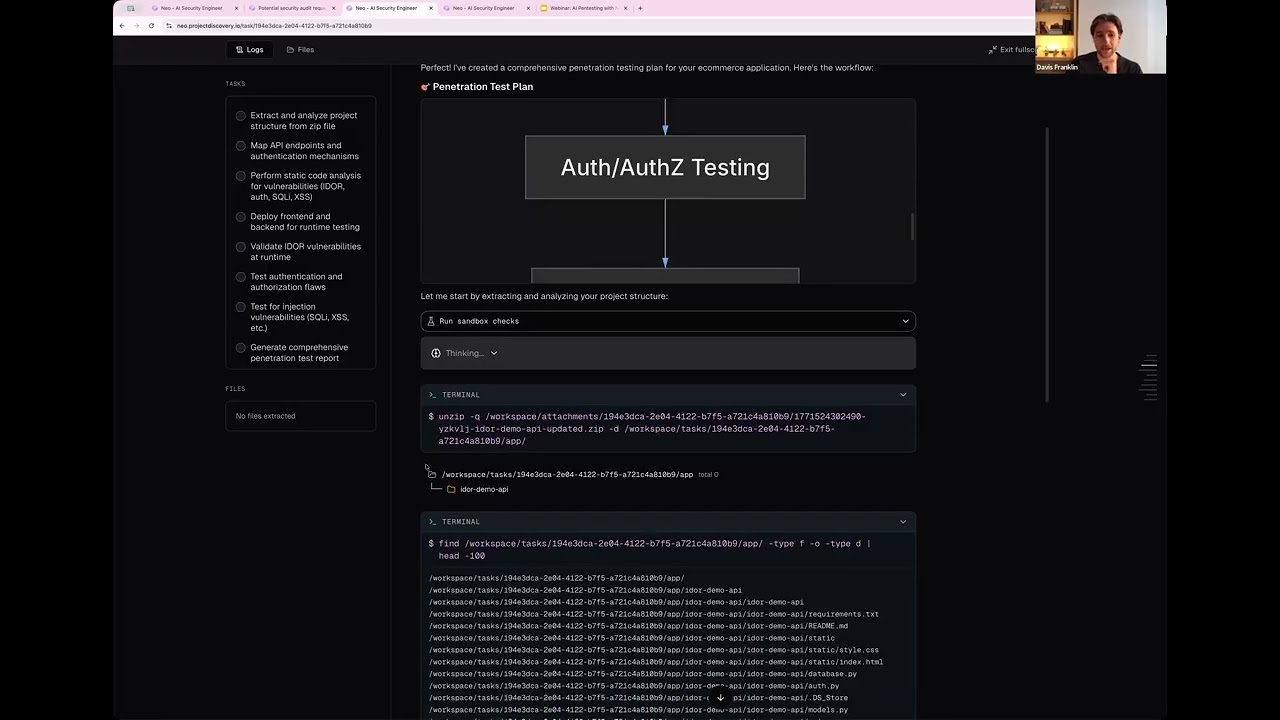Click the No files extracted box

coord(301,416)
